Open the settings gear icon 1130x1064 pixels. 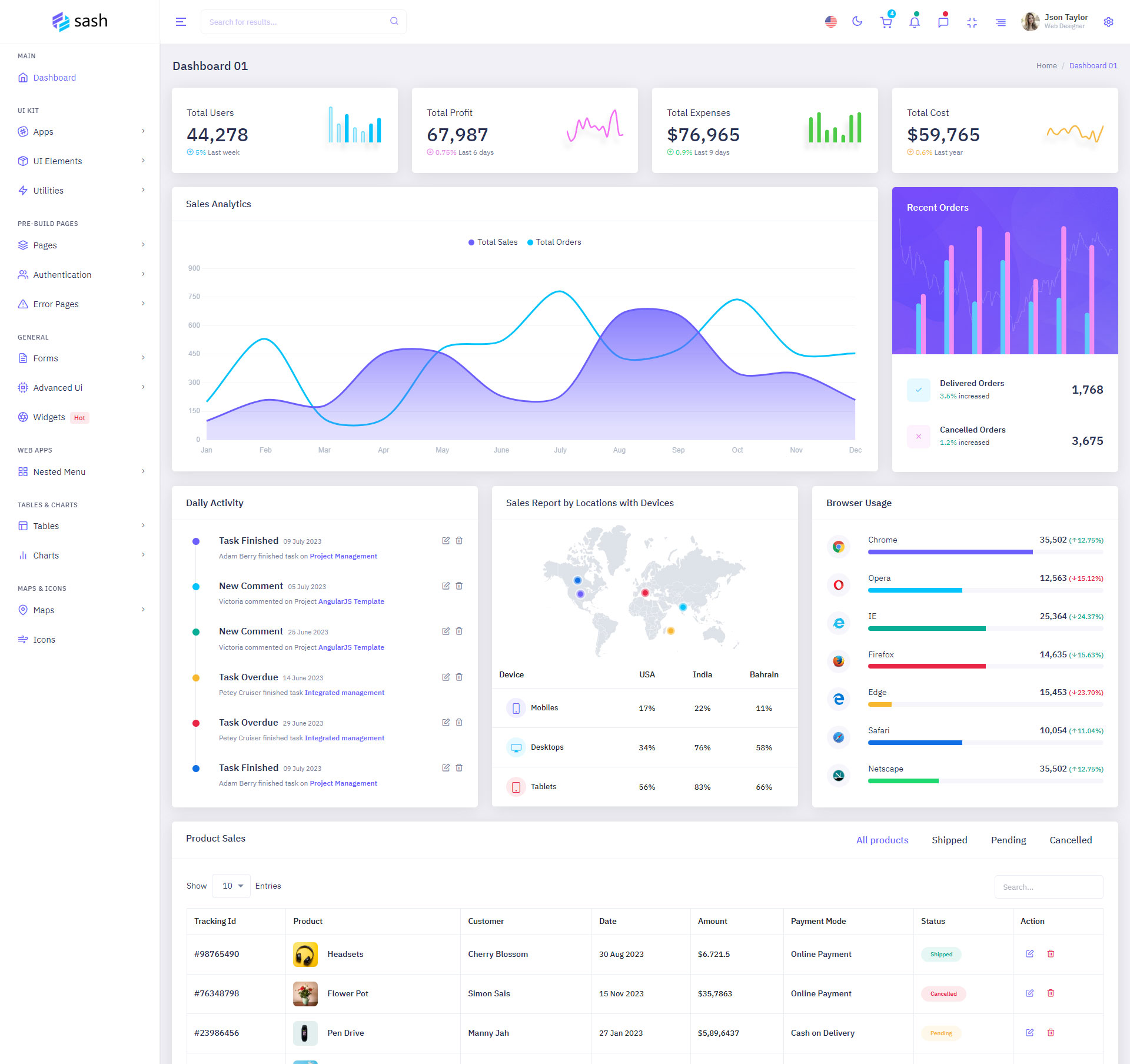[1108, 22]
